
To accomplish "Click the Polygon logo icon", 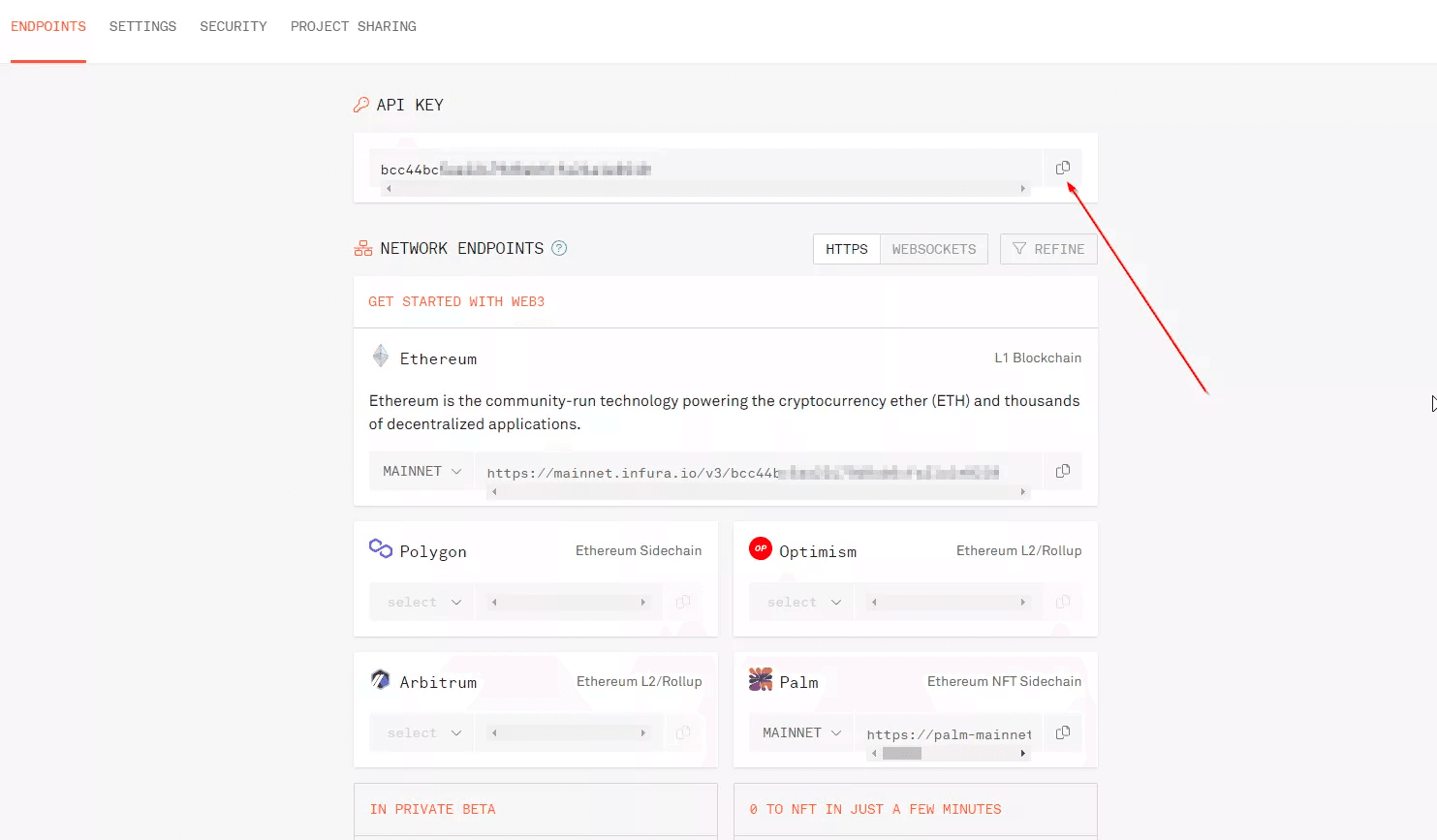I will [x=381, y=548].
